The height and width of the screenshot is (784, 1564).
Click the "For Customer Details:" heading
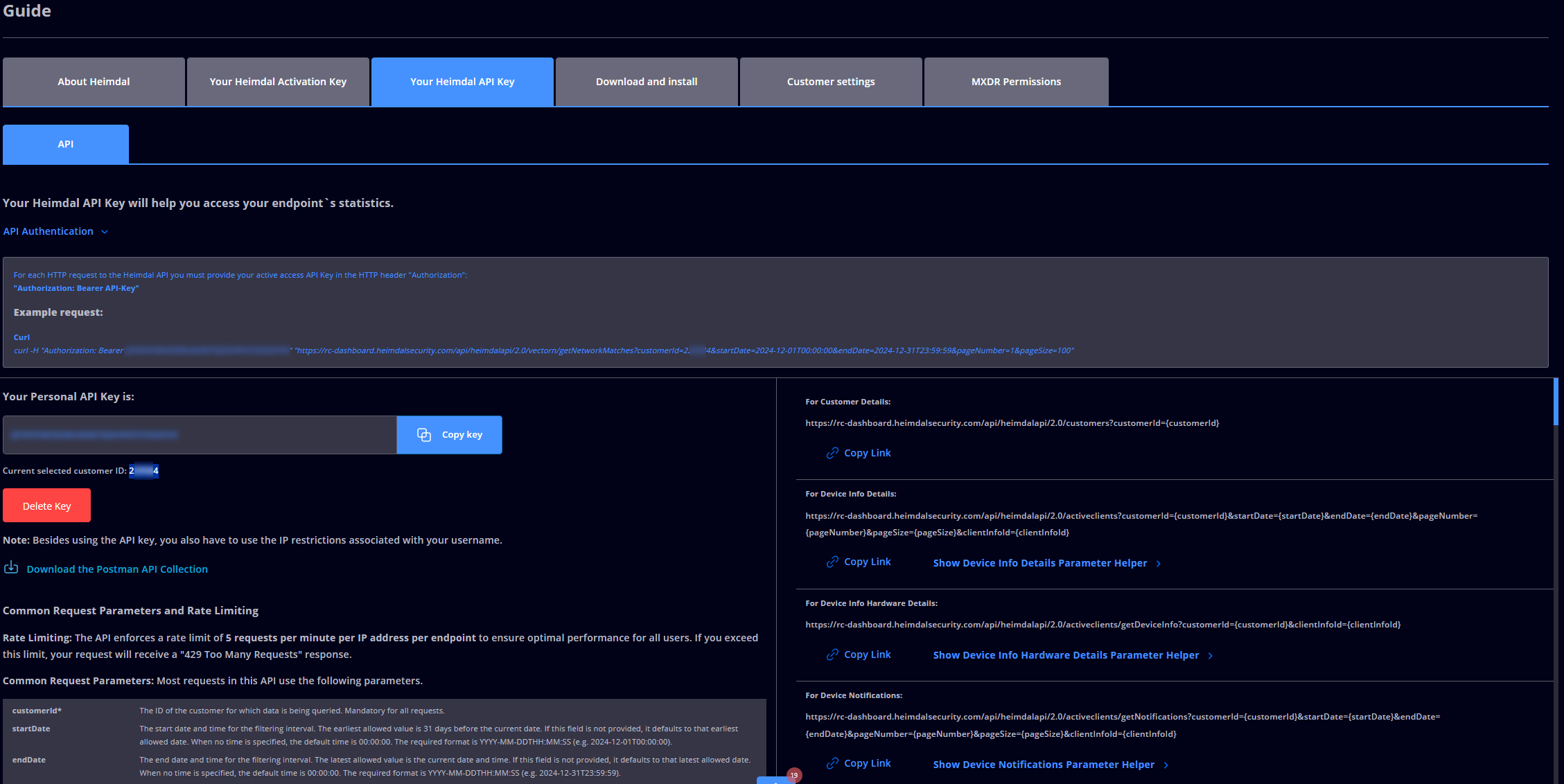click(847, 402)
